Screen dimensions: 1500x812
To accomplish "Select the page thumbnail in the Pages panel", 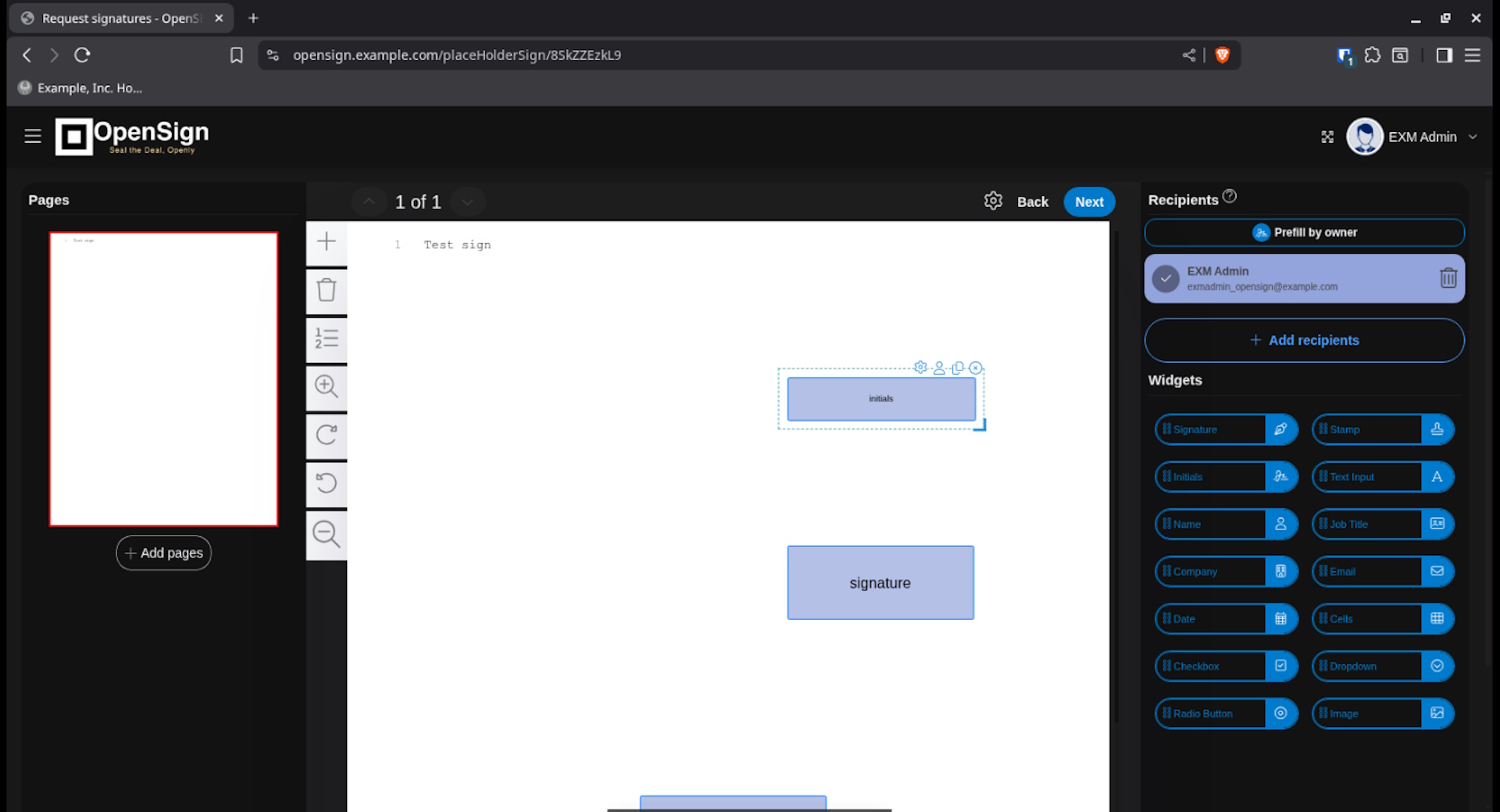I will pos(163,379).
